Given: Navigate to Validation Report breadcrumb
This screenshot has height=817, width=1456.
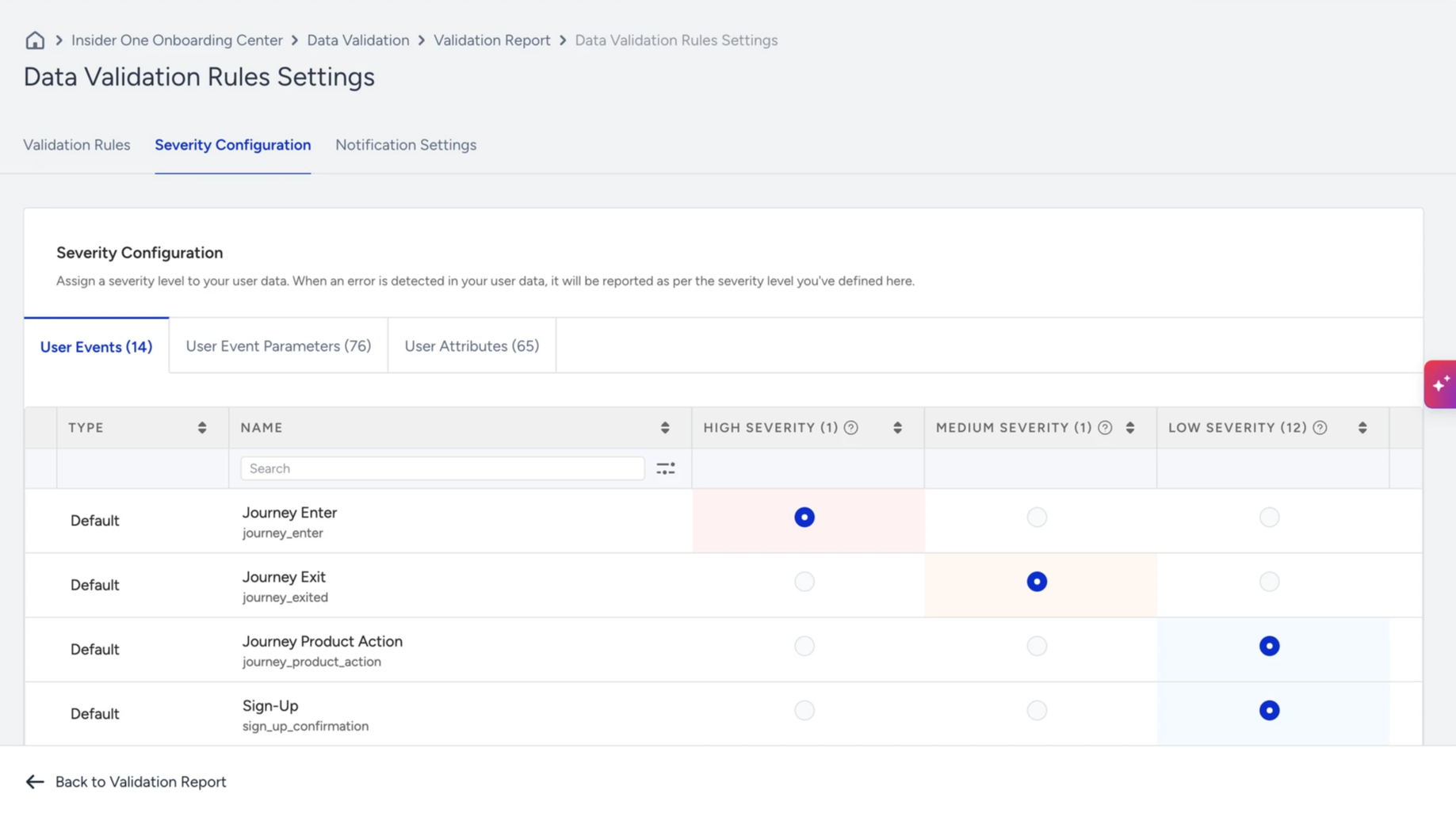Looking at the screenshot, I should [491, 40].
